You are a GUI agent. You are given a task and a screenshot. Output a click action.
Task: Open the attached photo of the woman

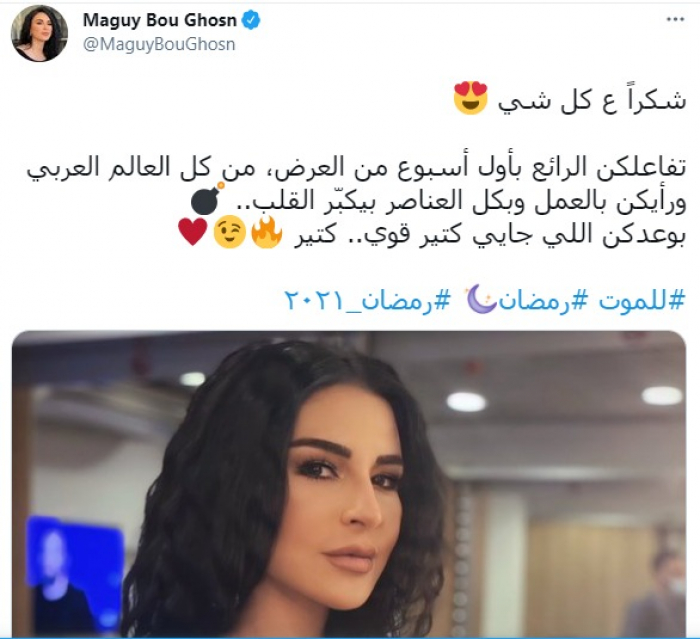[349, 484]
